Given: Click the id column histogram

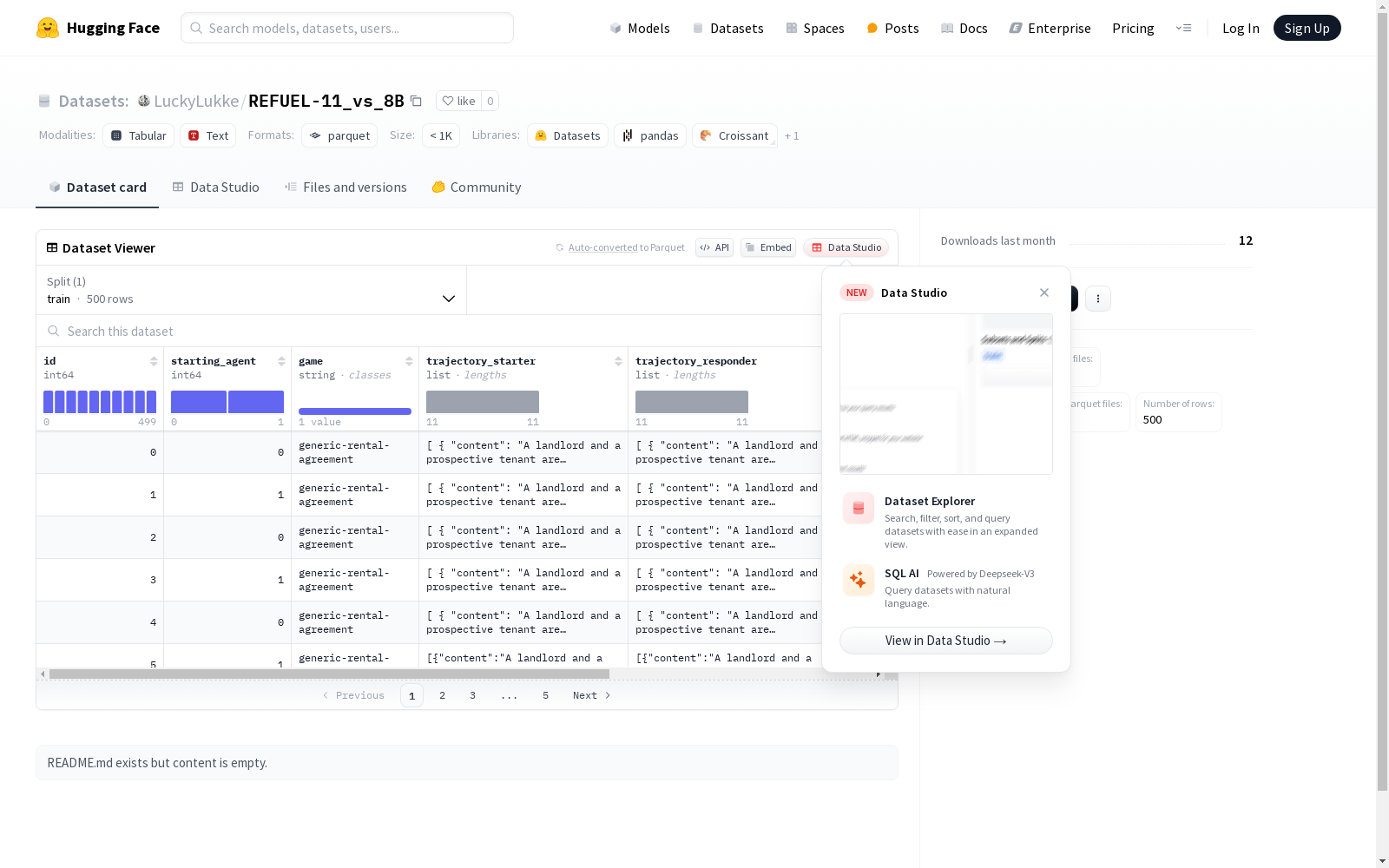Looking at the screenshot, I should pos(100,402).
